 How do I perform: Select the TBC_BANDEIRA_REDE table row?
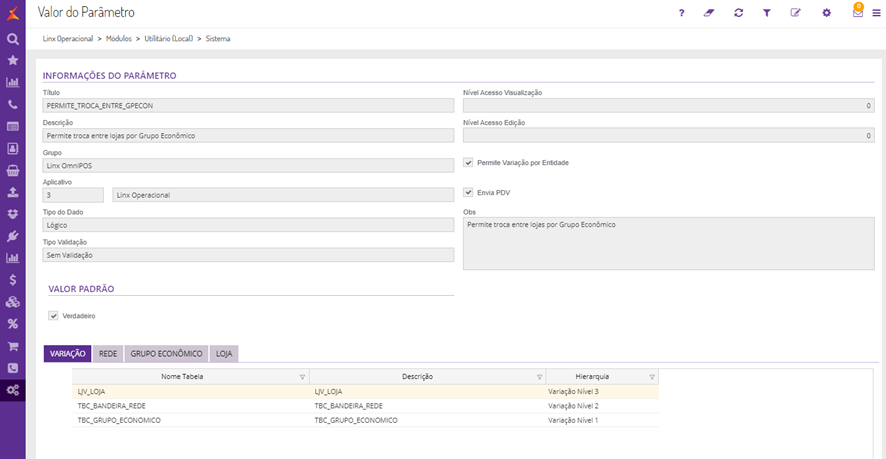coord(190,406)
